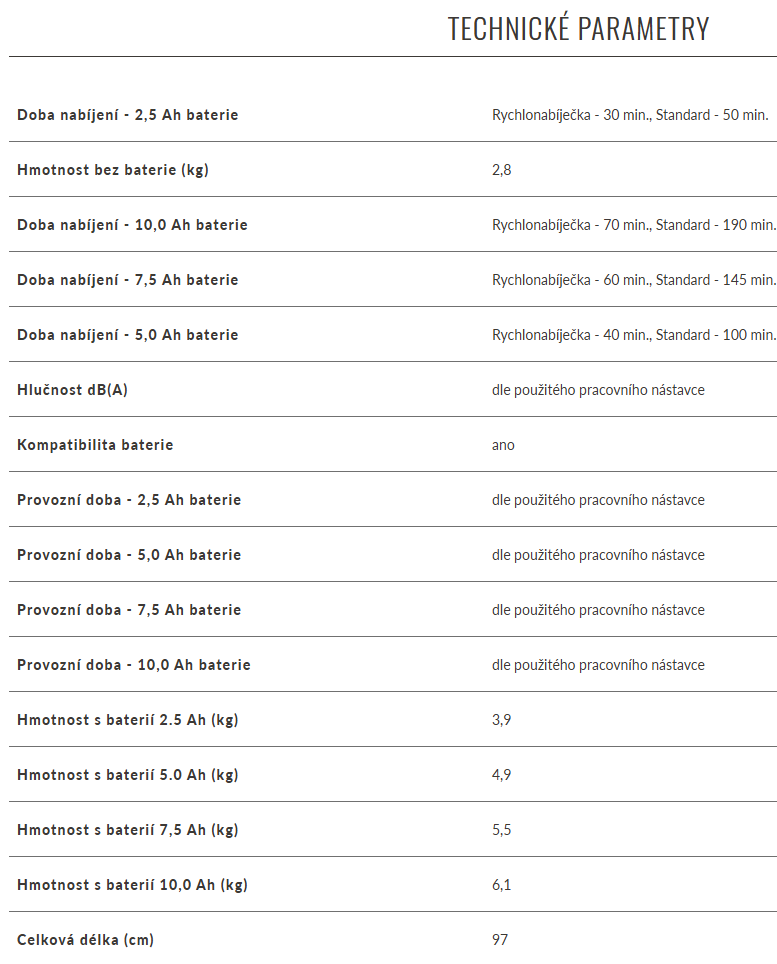Click the 3,9 weight value
The width and height of the screenshot is (777, 964).
(502, 720)
